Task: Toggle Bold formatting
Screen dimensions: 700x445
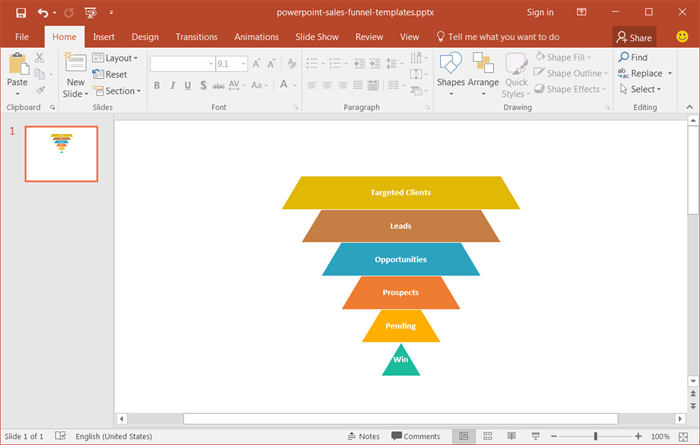Action: click(x=157, y=85)
